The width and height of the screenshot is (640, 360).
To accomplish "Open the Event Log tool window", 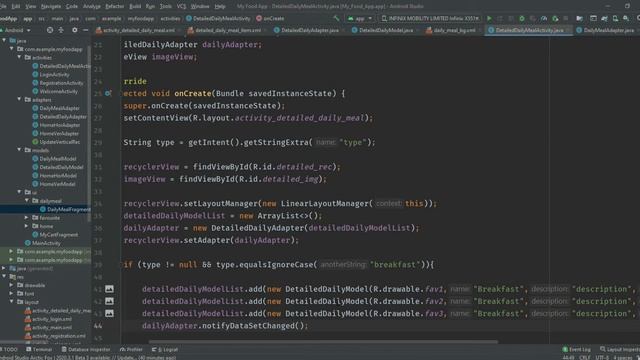I will coord(576,349).
